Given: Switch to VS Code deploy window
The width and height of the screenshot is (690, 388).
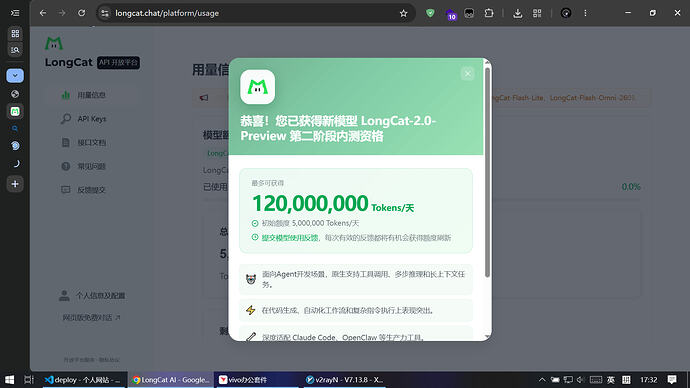Looking at the screenshot, I should (x=84, y=380).
